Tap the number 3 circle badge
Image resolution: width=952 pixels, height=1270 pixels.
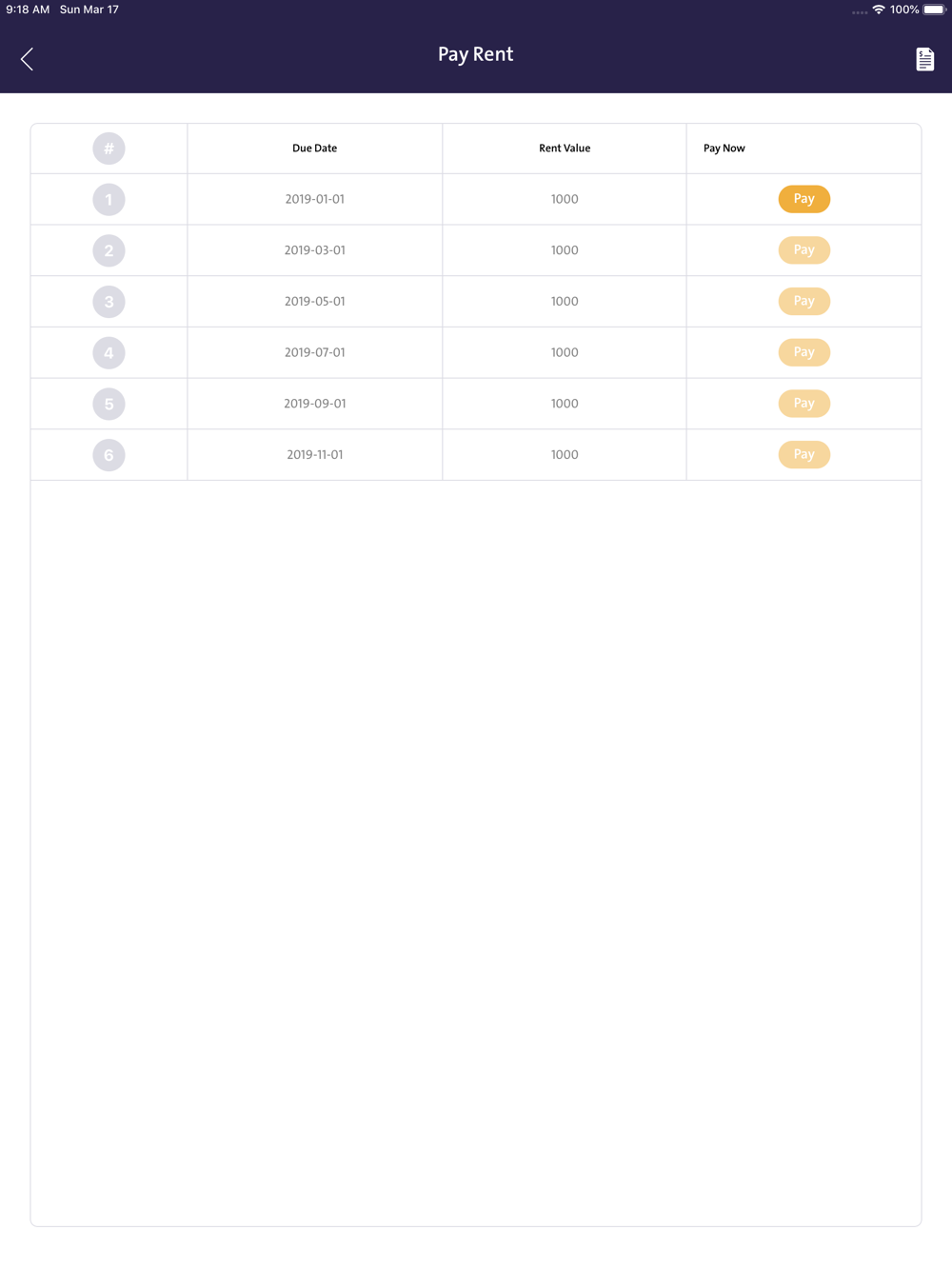pyautogui.click(x=109, y=302)
